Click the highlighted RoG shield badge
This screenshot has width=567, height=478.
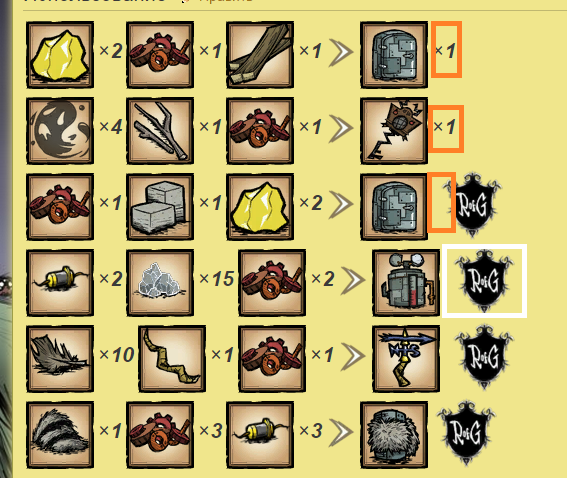pyautogui.click(x=484, y=281)
